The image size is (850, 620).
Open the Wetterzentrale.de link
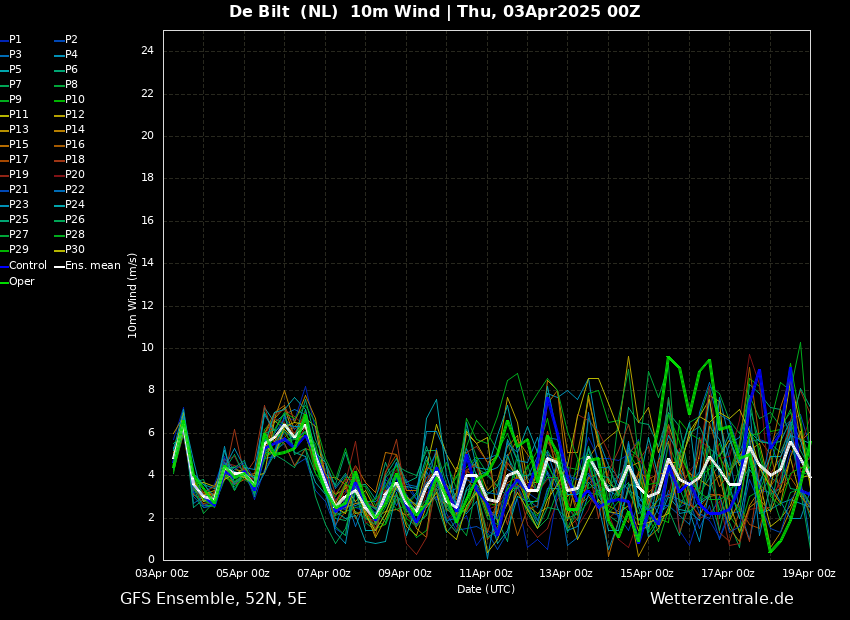(x=721, y=599)
